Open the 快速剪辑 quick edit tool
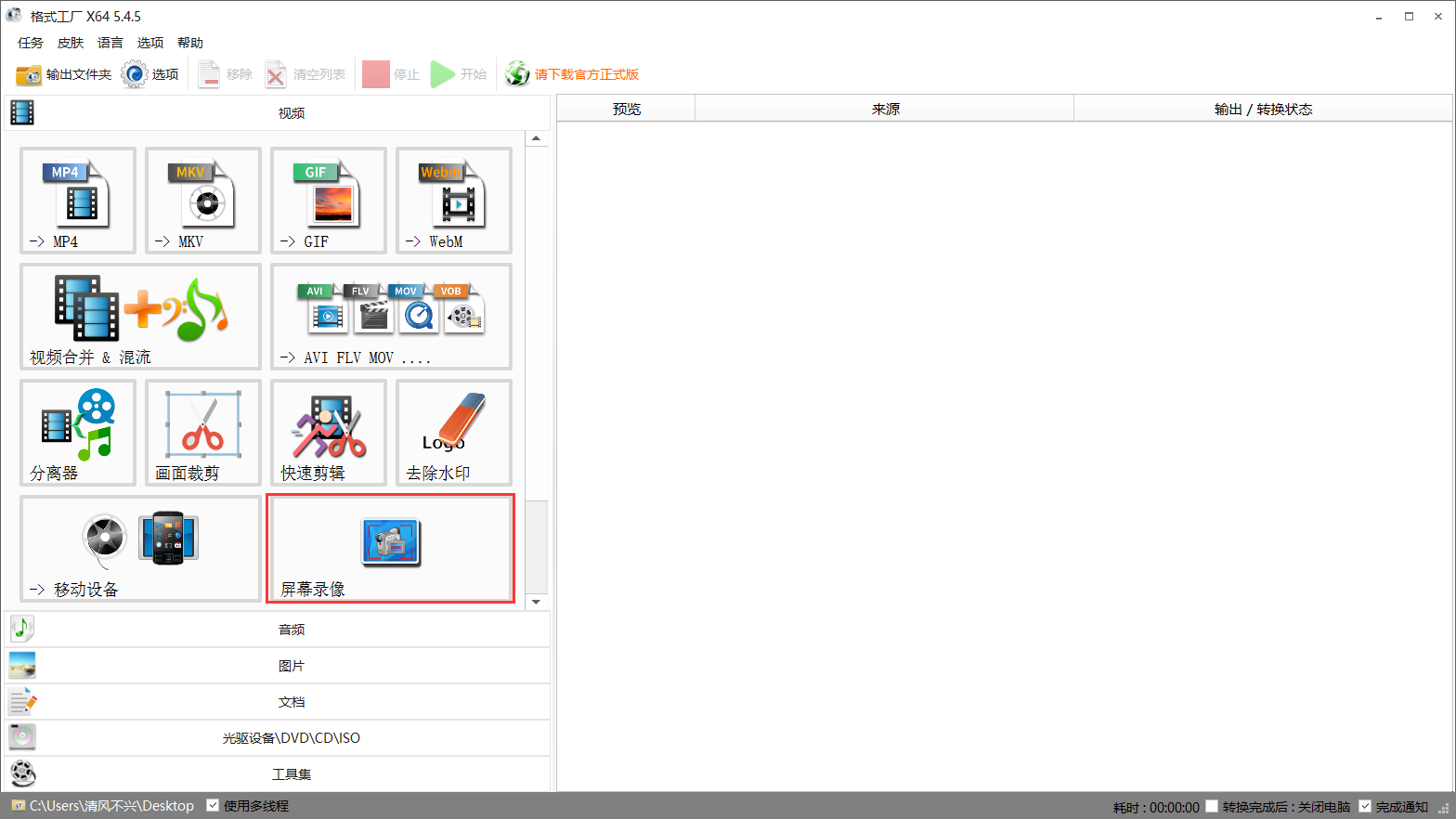The image size is (1456, 819). 329,433
